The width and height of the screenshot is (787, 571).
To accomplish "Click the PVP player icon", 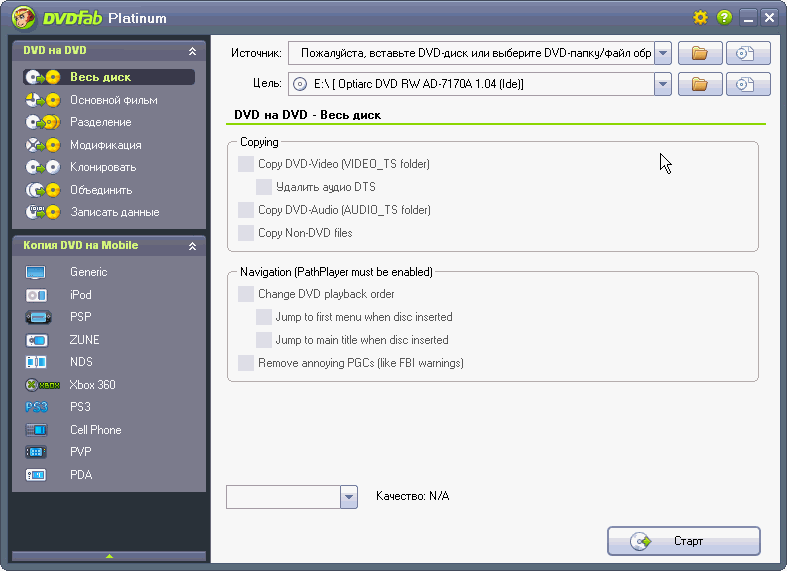I will click(36, 452).
